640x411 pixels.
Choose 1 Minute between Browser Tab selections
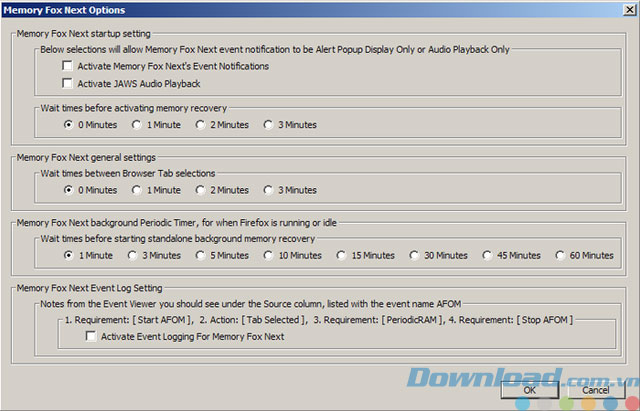click(x=136, y=190)
